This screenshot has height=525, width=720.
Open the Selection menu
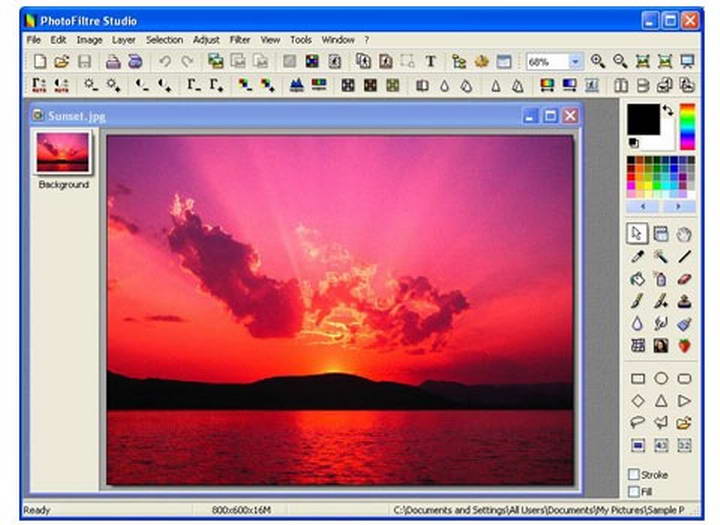[164, 40]
